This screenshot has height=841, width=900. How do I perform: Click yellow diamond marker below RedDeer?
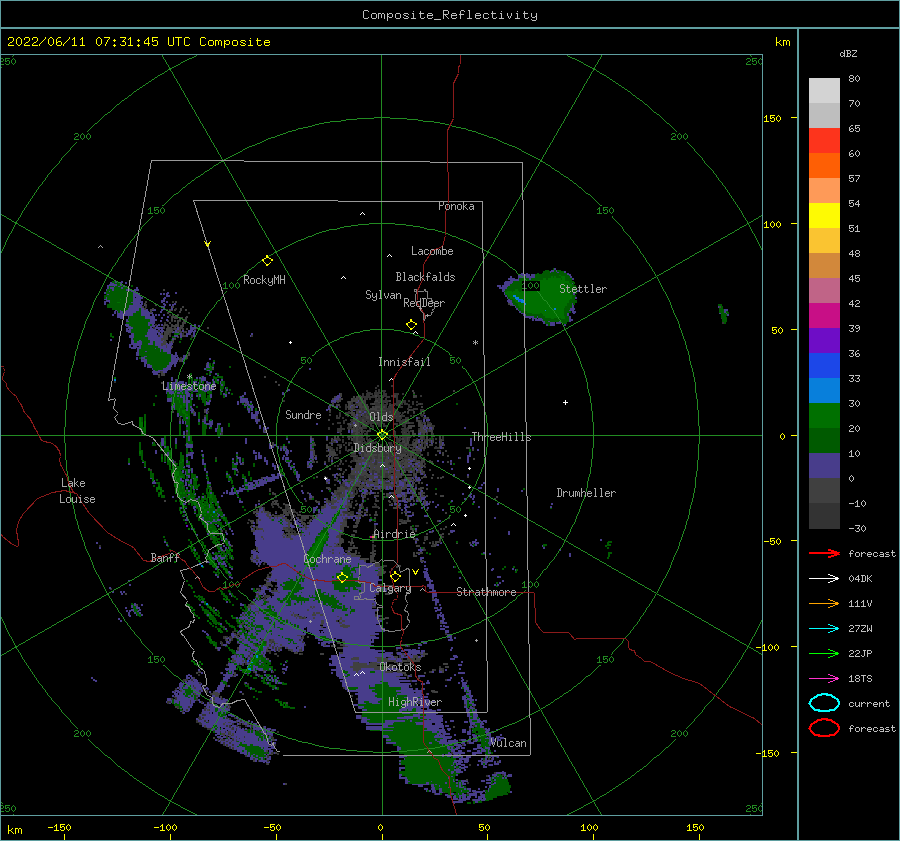[411, 325]
